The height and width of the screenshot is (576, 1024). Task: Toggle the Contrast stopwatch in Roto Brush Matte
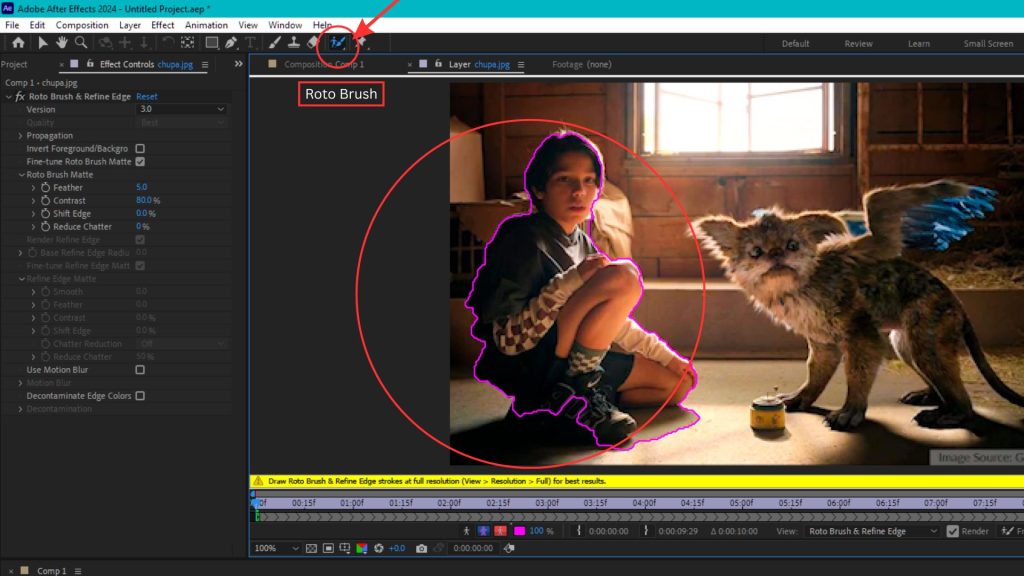point(46,200)
